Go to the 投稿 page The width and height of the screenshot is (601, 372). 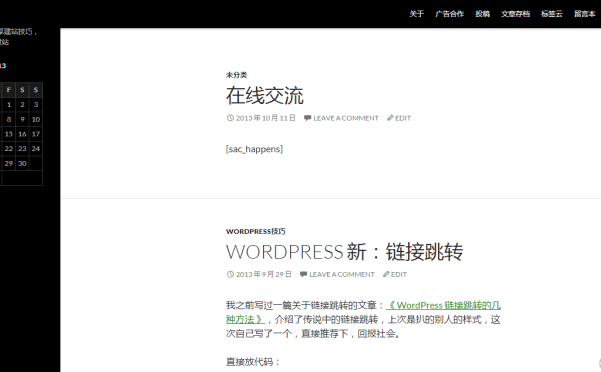click(x=483, y=14)
